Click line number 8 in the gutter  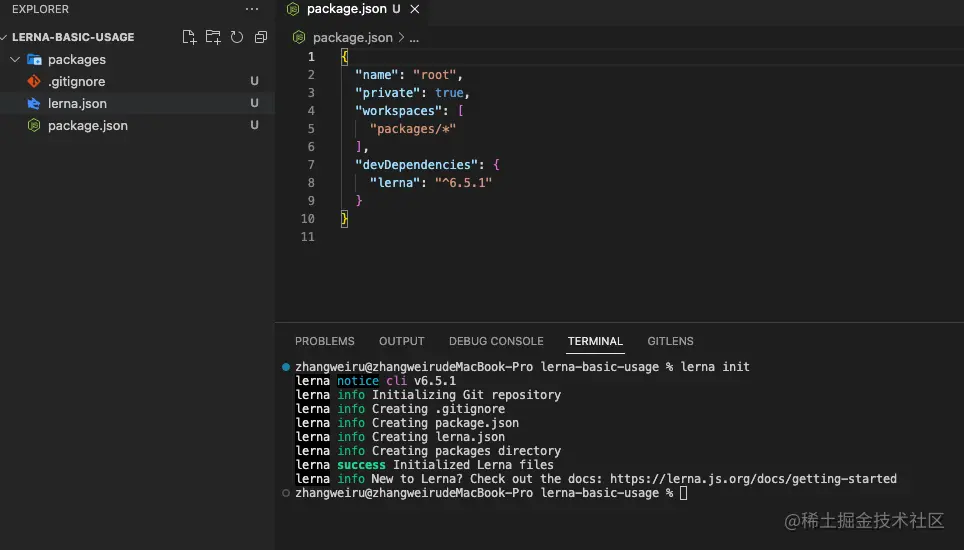click(311, 183)
